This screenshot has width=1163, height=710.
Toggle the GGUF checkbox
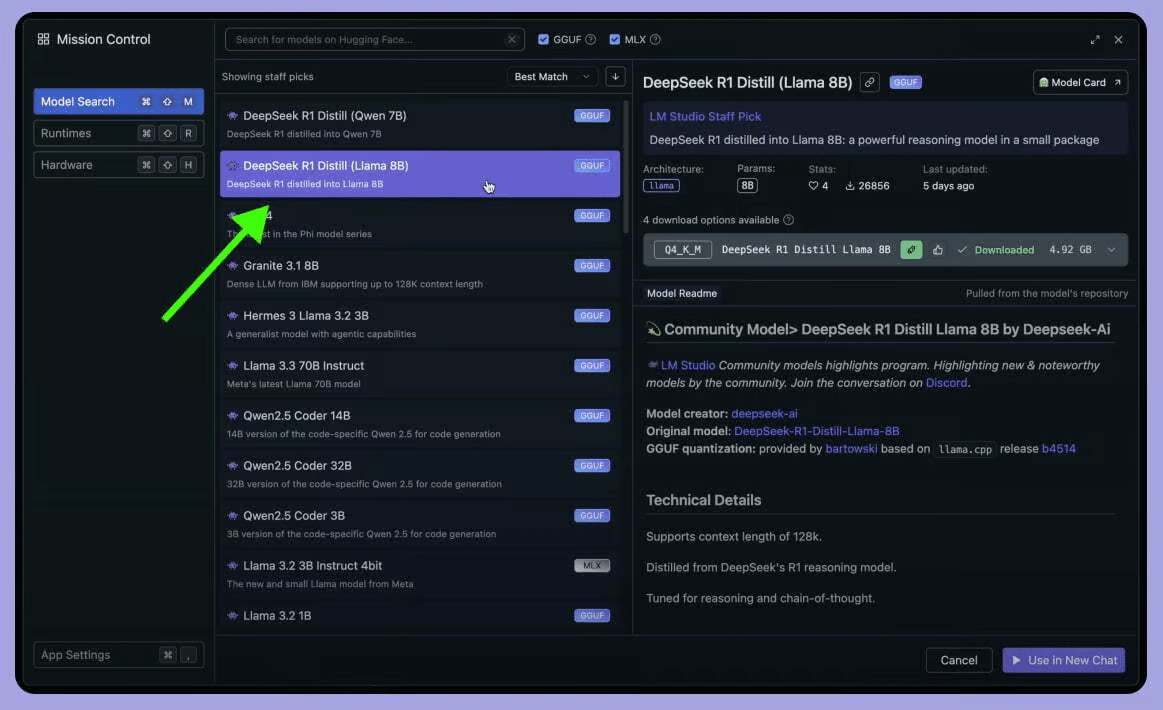click(x=544, y=39)
